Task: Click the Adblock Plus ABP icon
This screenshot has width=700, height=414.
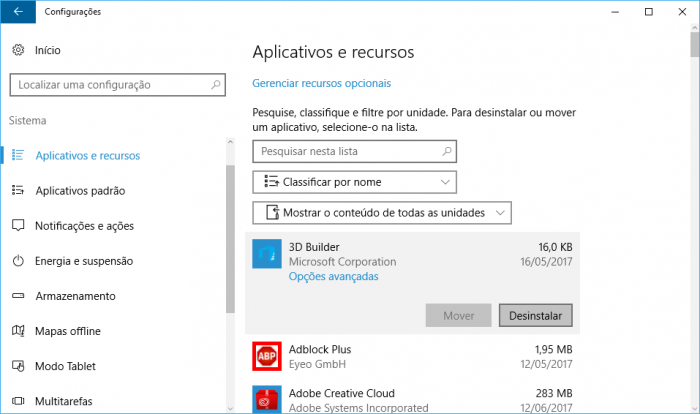Action: pos(267,356)
